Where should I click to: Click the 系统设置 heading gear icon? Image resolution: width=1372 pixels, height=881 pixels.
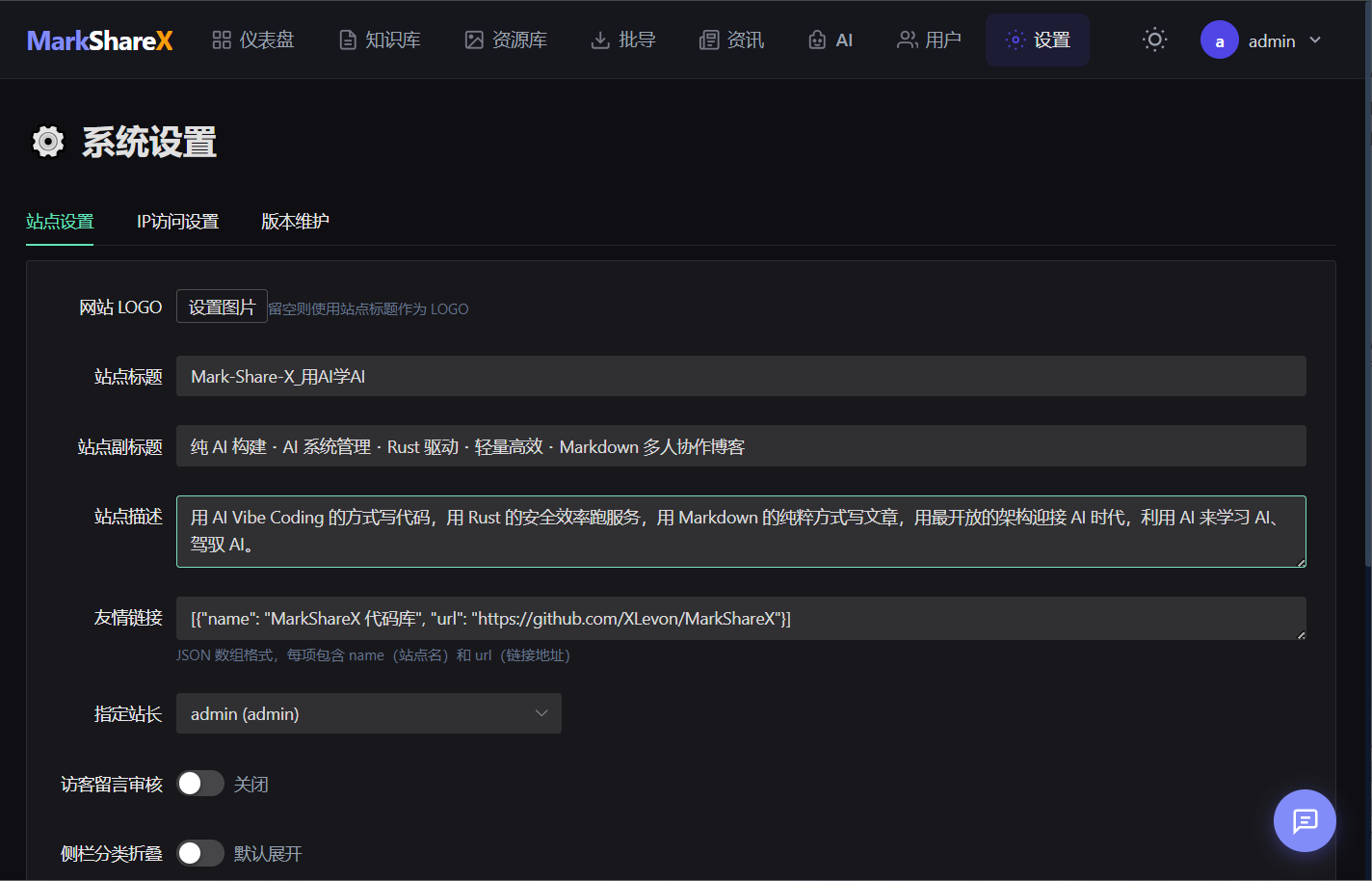pyautogui.click(x=48, y=142)
